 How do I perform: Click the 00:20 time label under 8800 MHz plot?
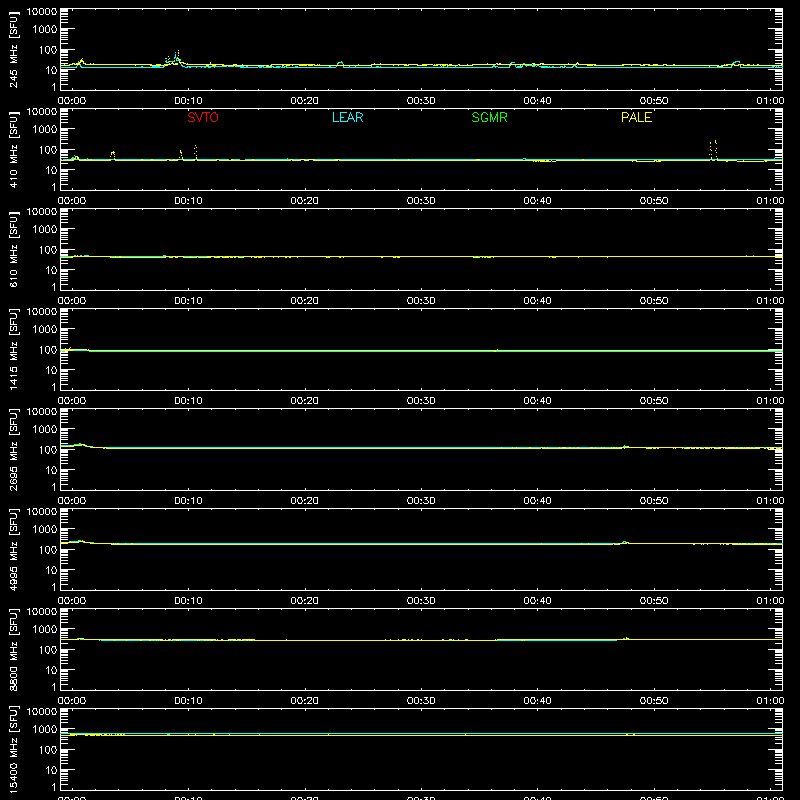point(305,701)
